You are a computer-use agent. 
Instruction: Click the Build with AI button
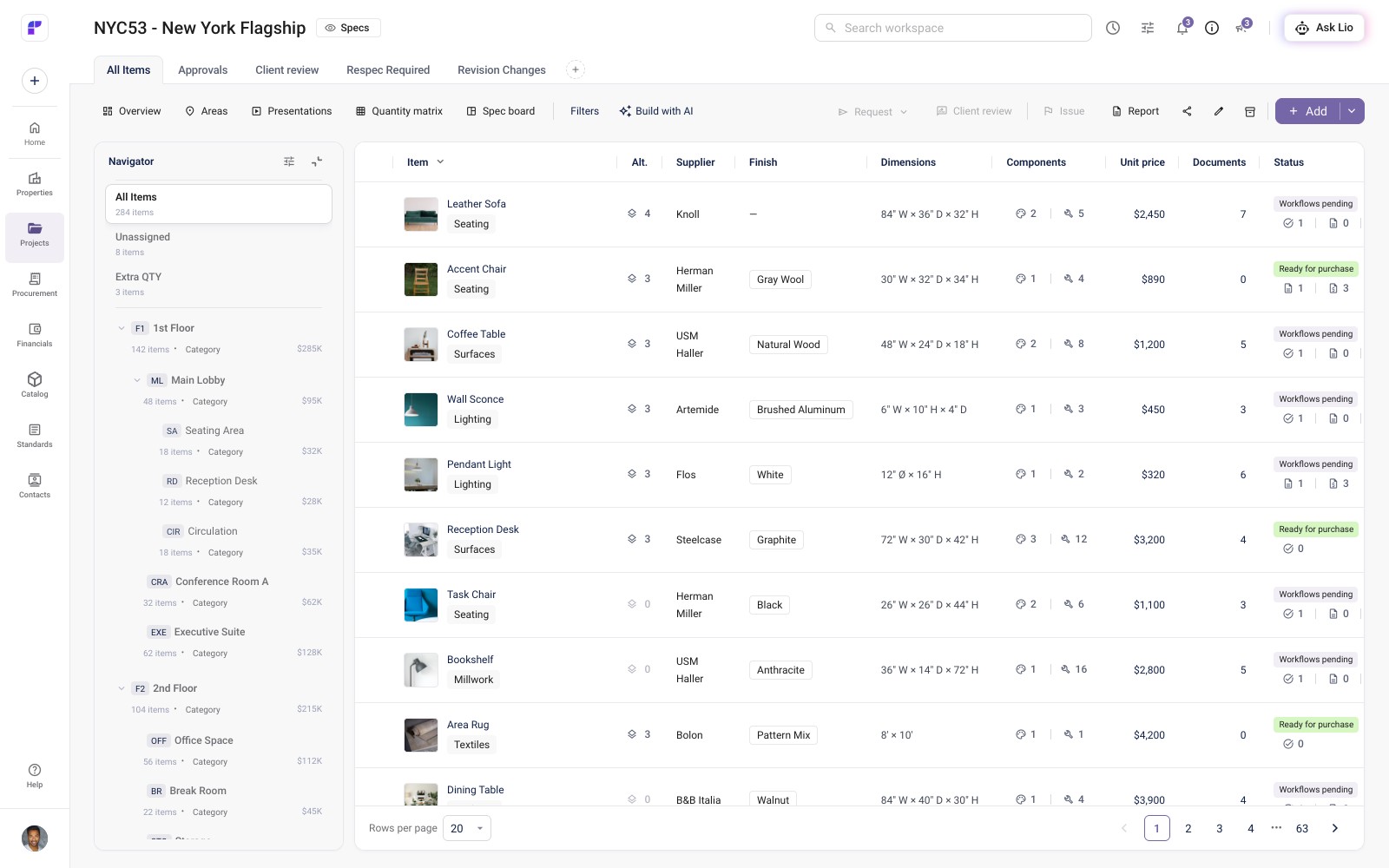[x=656, y=111]
